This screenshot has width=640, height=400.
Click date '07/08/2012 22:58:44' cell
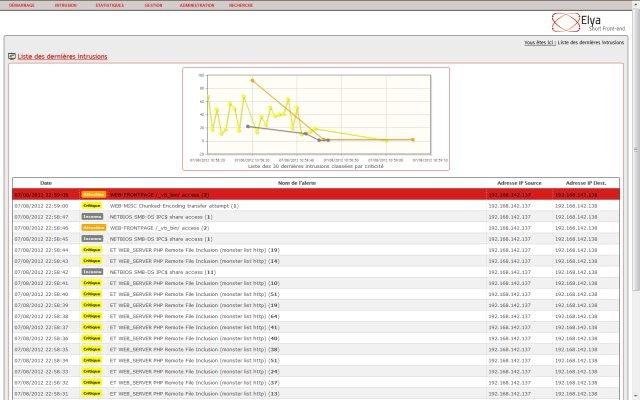coord(42,250)
